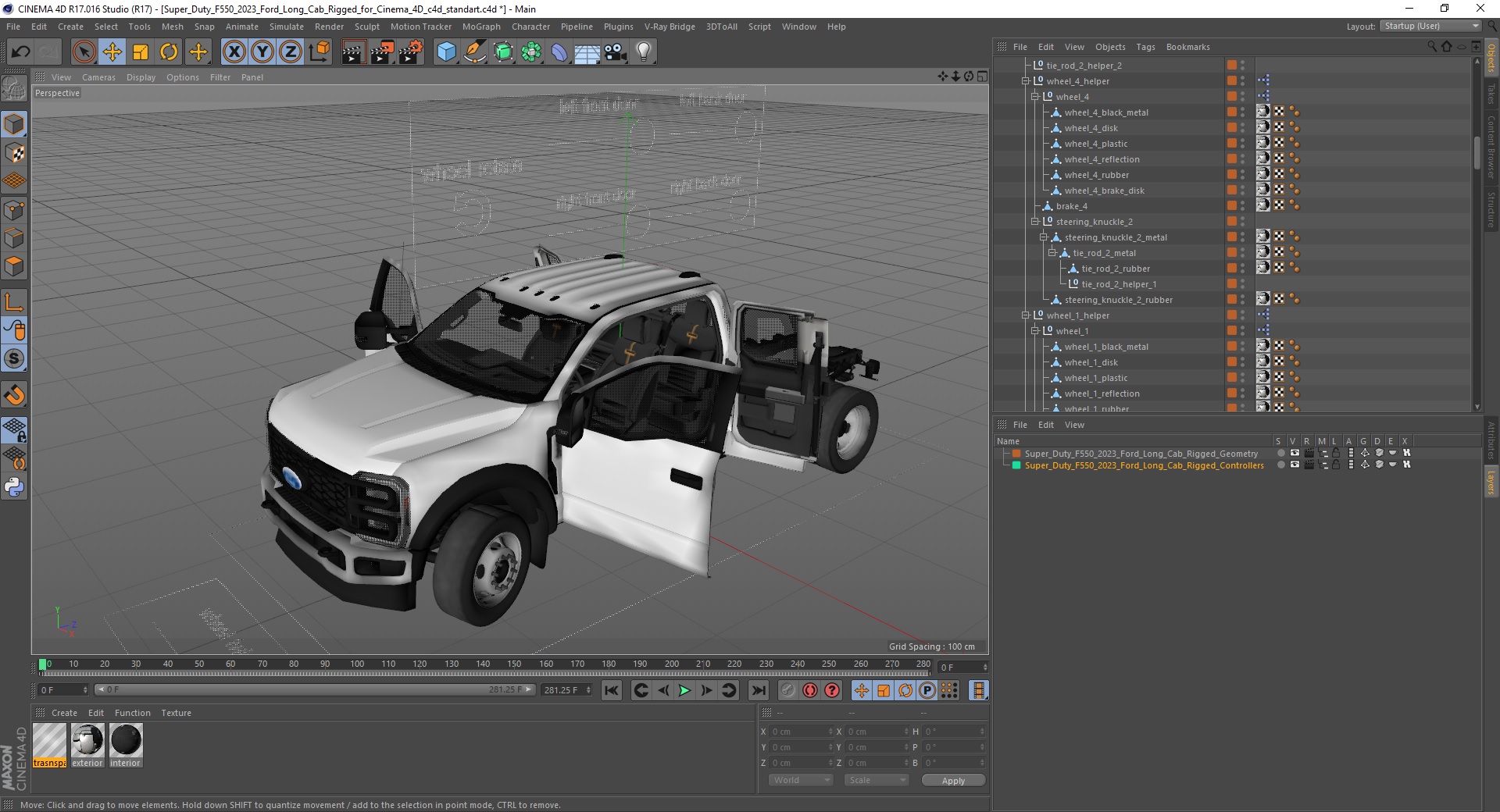Click the Apply button

click(x=953, y=780)
